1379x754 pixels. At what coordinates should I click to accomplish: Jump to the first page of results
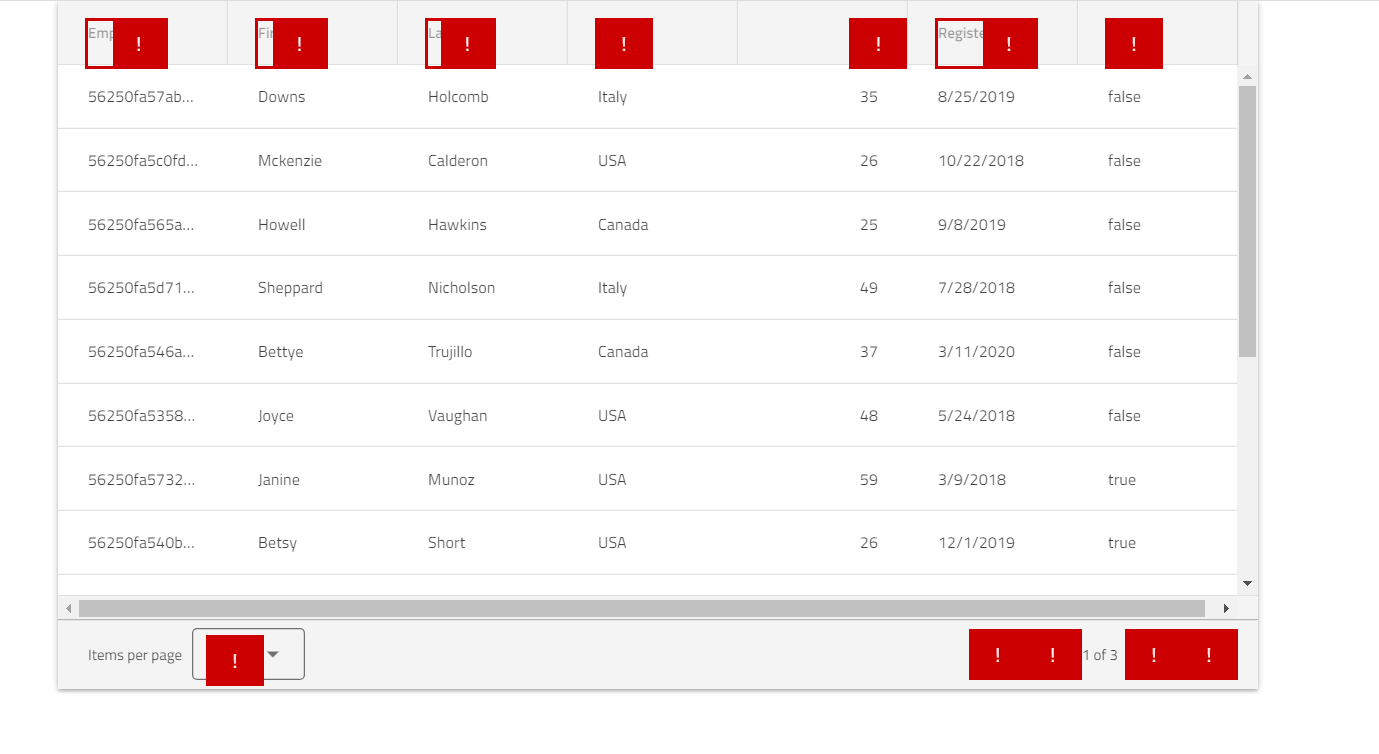(997, 654)
